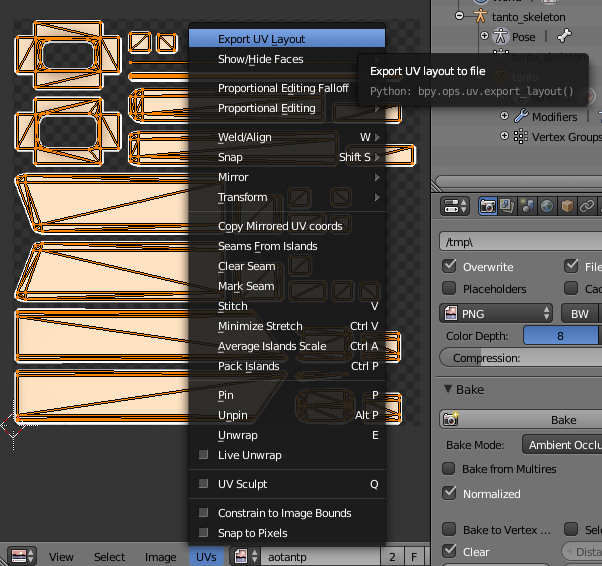Choose Minimize Stretch
The height and width of the screenshot is (566, 602).
[287, 326]
